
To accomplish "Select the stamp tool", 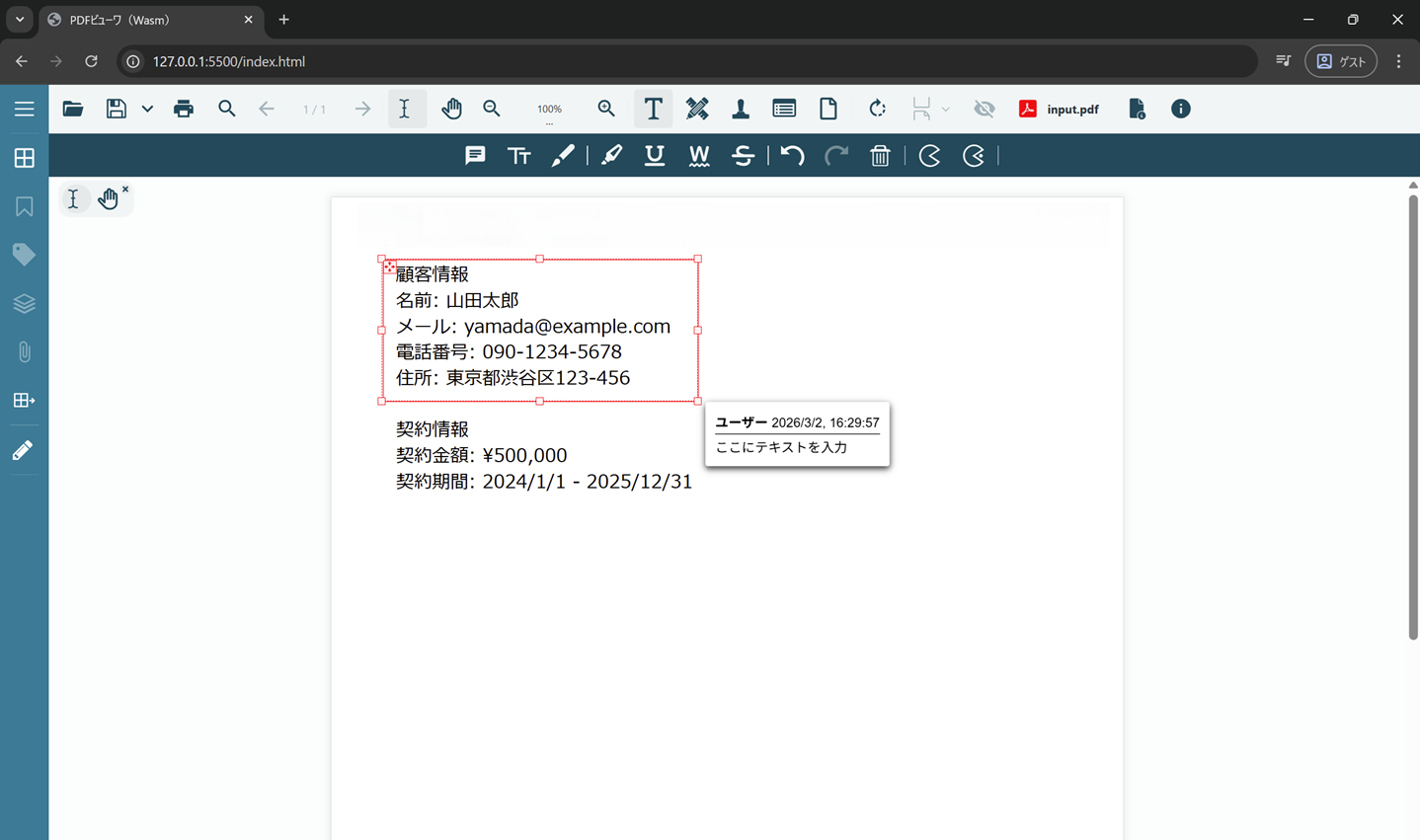I will (x=741, y=109).
